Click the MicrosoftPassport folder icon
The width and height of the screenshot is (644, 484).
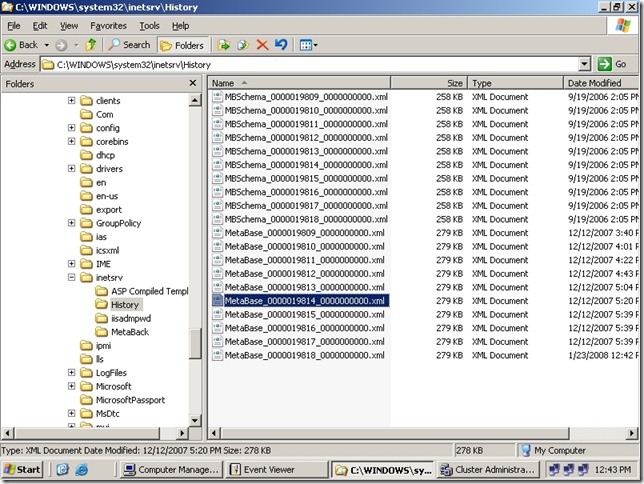(86, 399)
